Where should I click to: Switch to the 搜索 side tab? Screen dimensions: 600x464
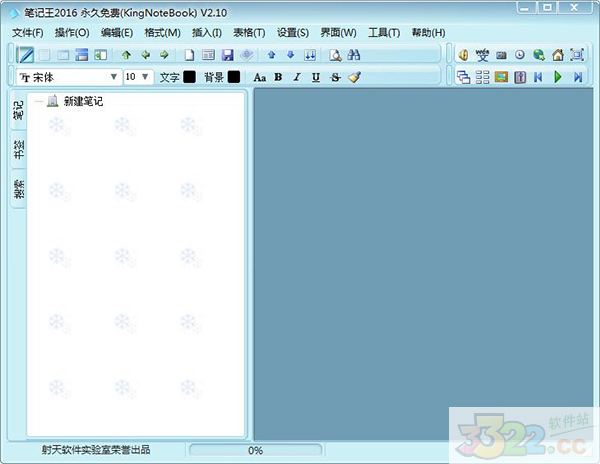point(19,189)
